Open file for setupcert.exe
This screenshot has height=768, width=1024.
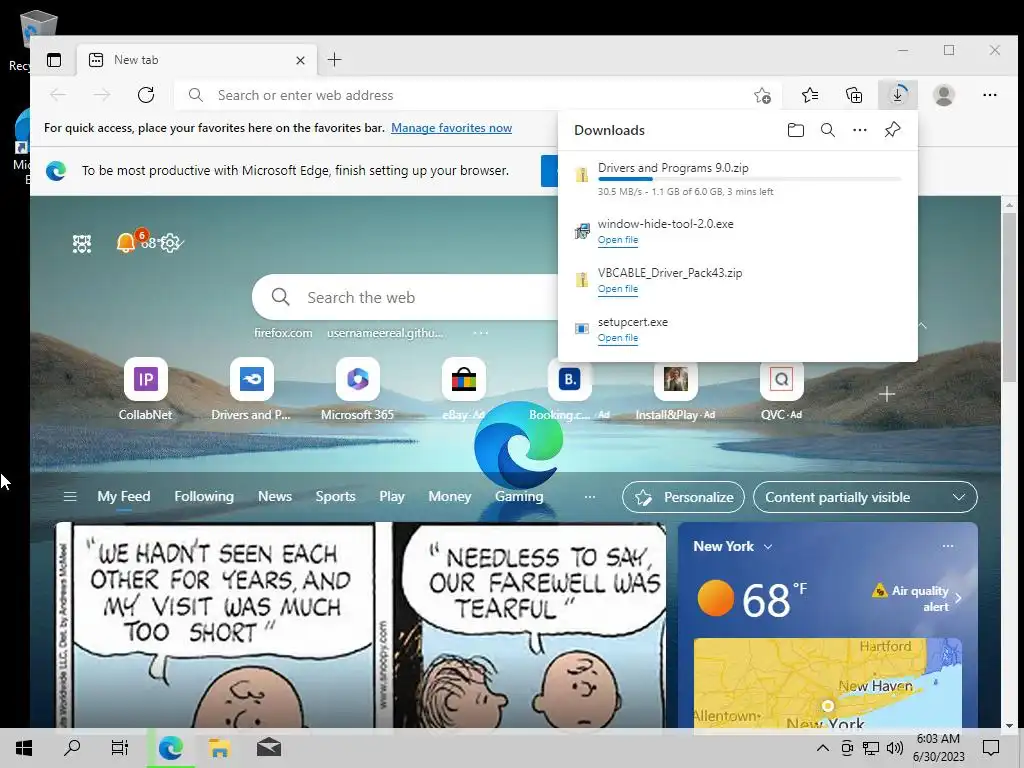click(618, 338)
